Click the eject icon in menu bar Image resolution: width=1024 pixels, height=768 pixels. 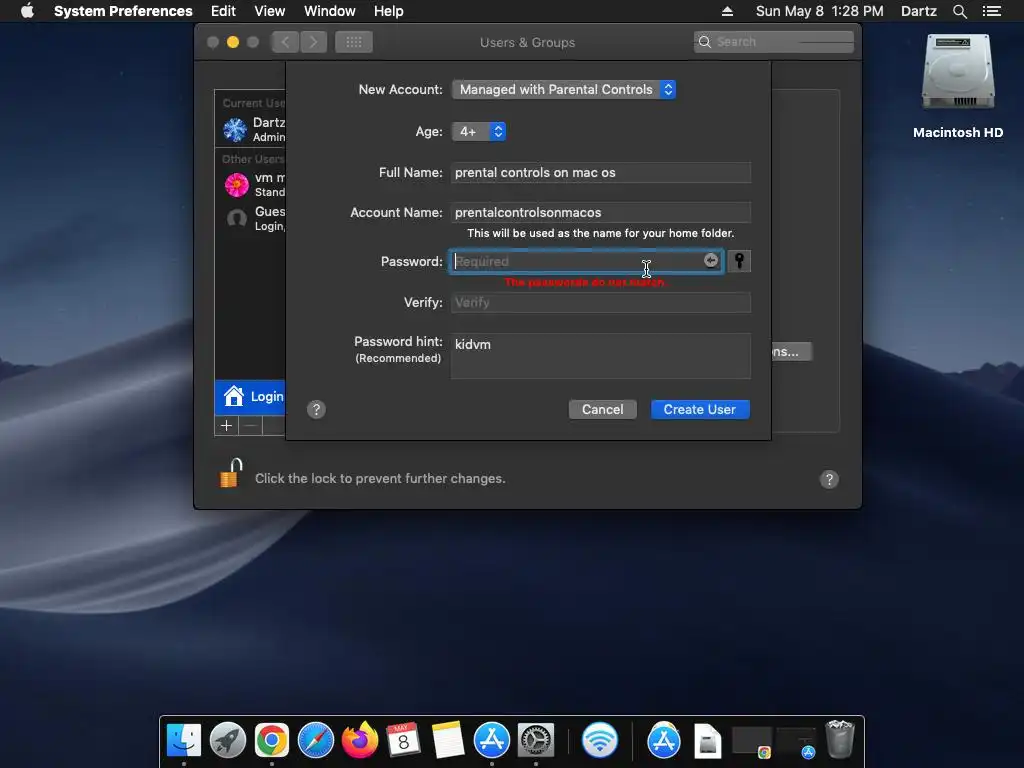click(727, 11)
